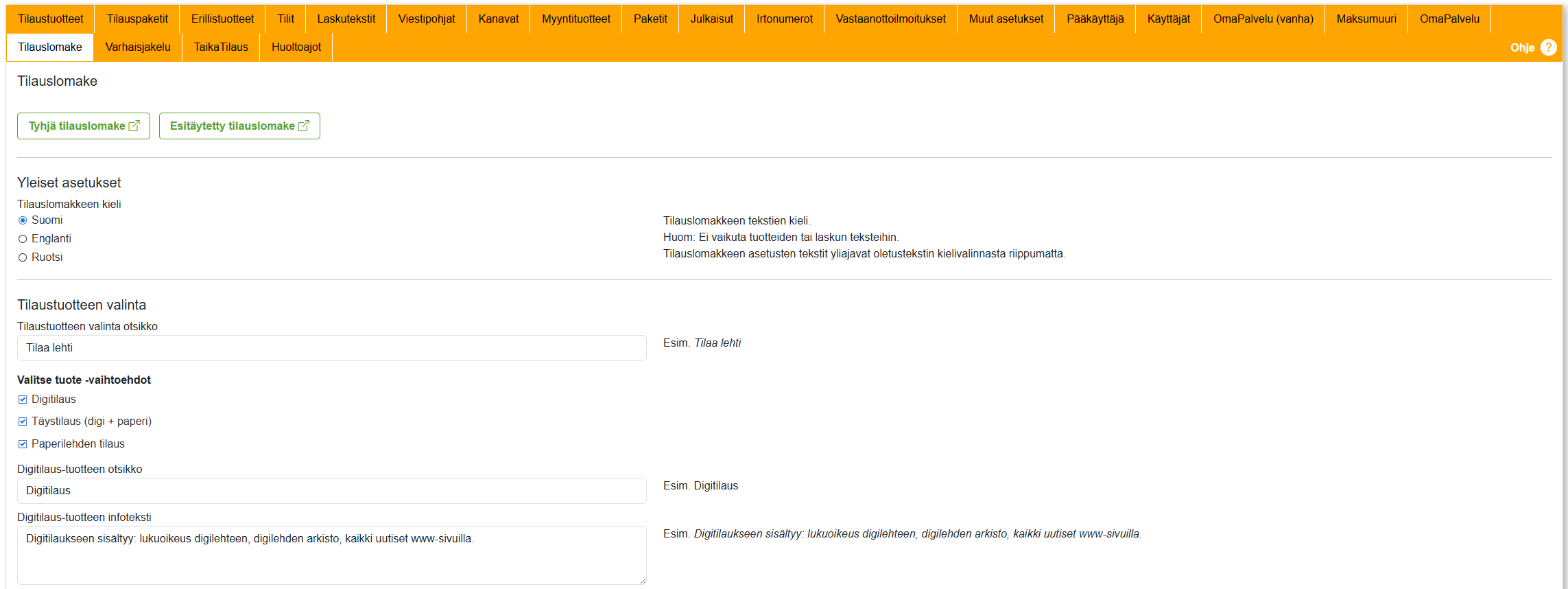The image size is (1568, 589).
Task: Click into the Digitilaus-tuotteen infoteksti textarea
Action: 331,555
